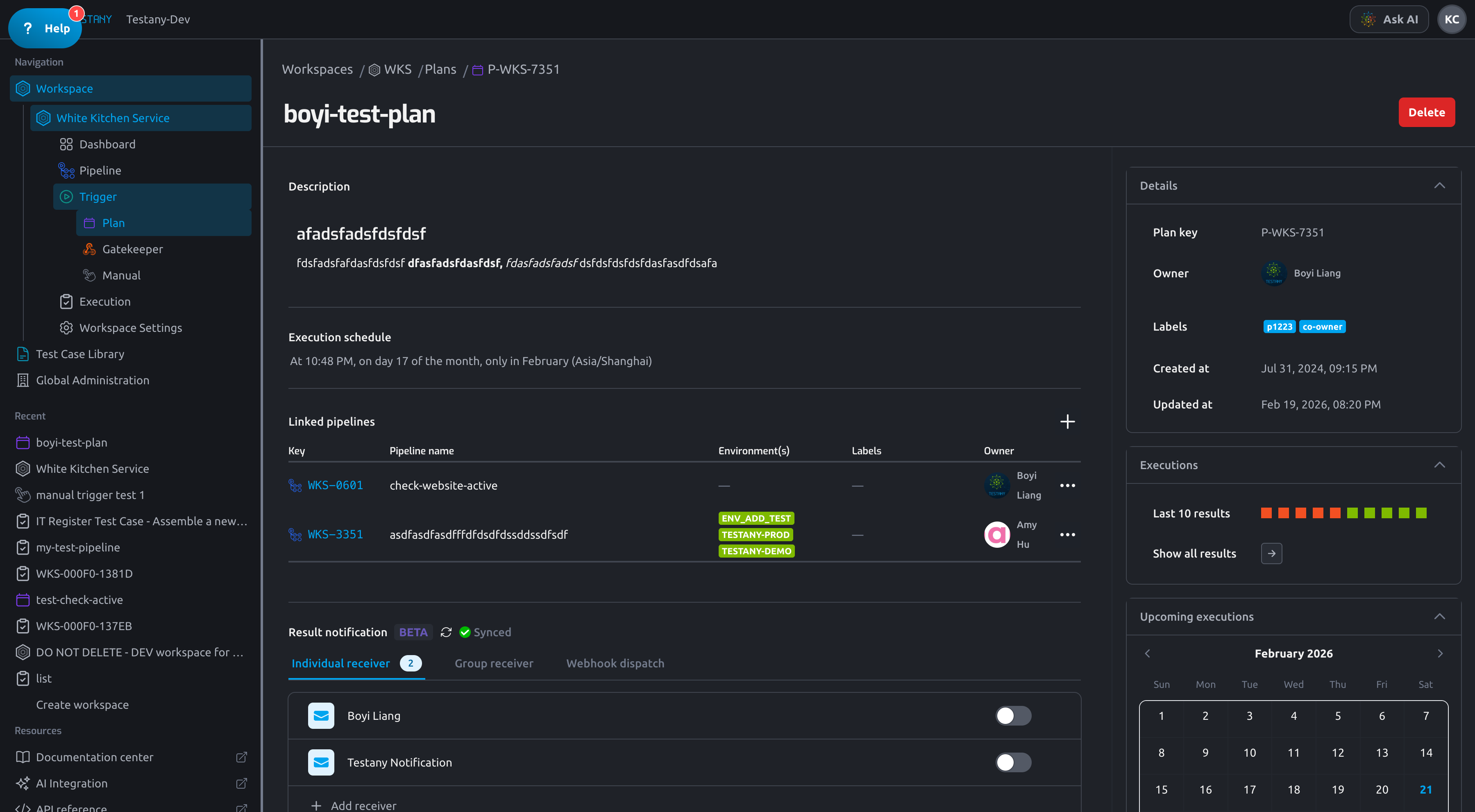Switch to the Webhook dispatch tab

(615, 664)
